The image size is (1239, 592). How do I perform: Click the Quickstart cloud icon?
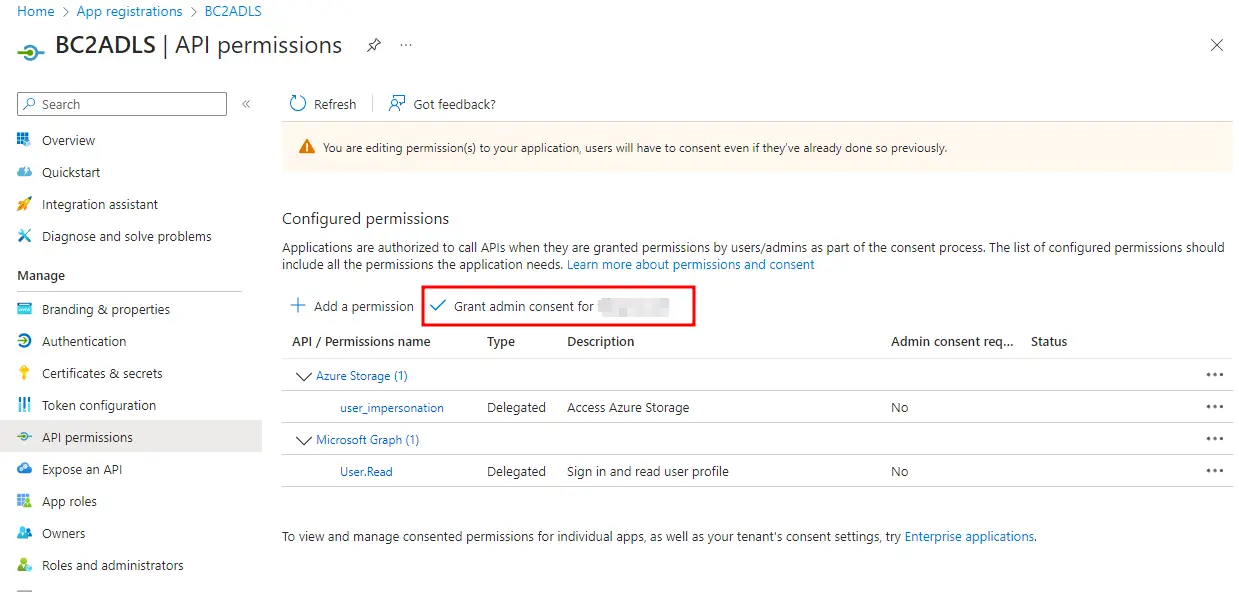point(24,172)
